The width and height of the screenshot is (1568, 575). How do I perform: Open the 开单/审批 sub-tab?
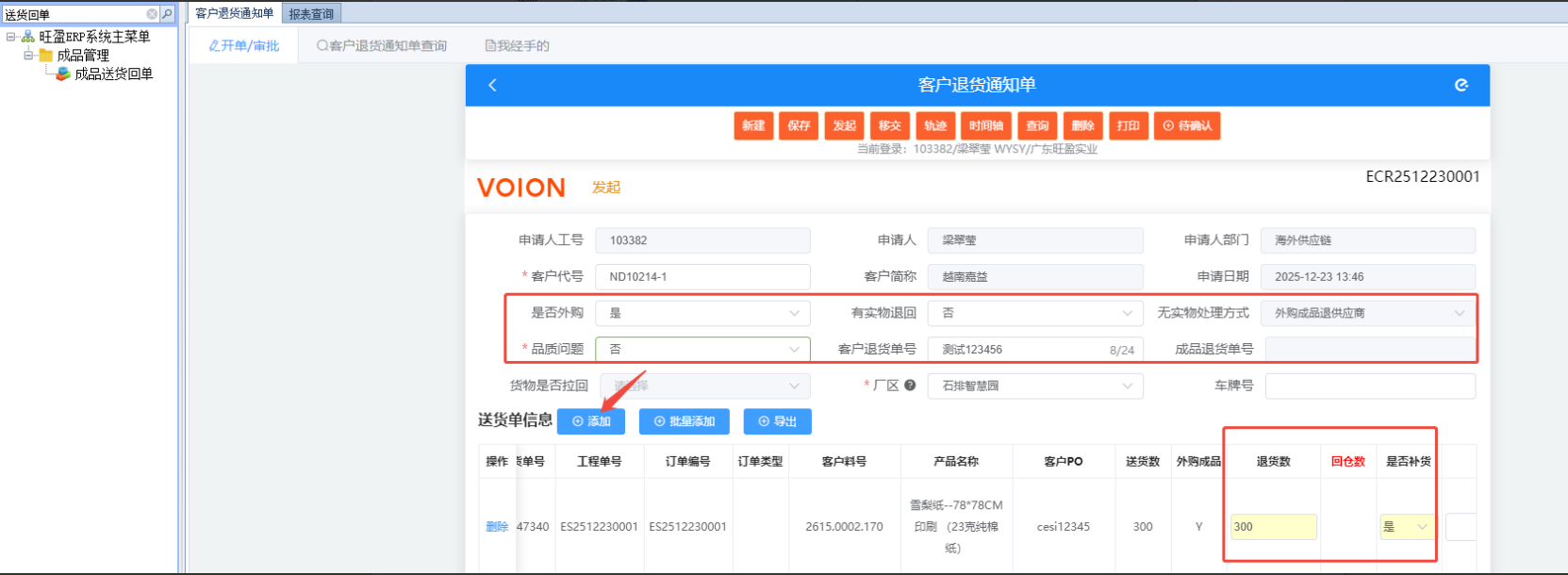coord(244,45)
